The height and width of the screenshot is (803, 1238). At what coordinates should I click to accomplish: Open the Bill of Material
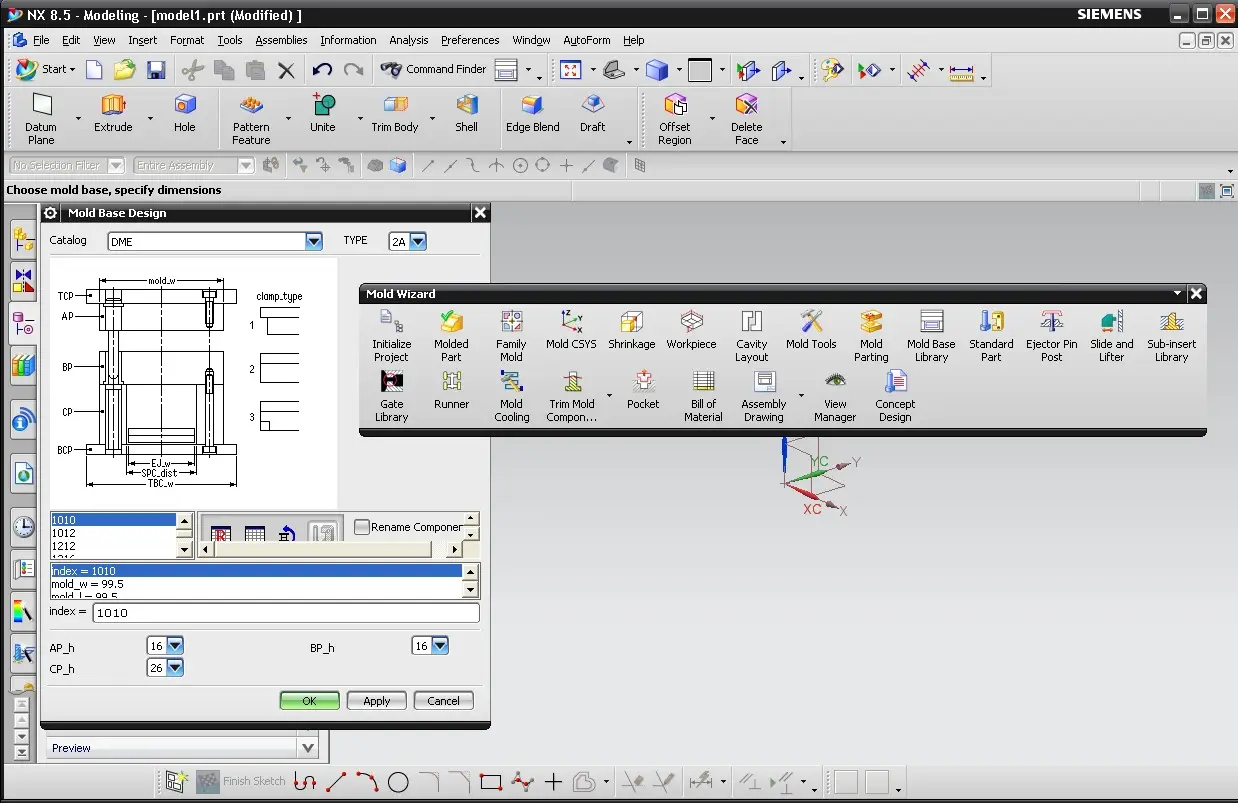pos(703,396)
